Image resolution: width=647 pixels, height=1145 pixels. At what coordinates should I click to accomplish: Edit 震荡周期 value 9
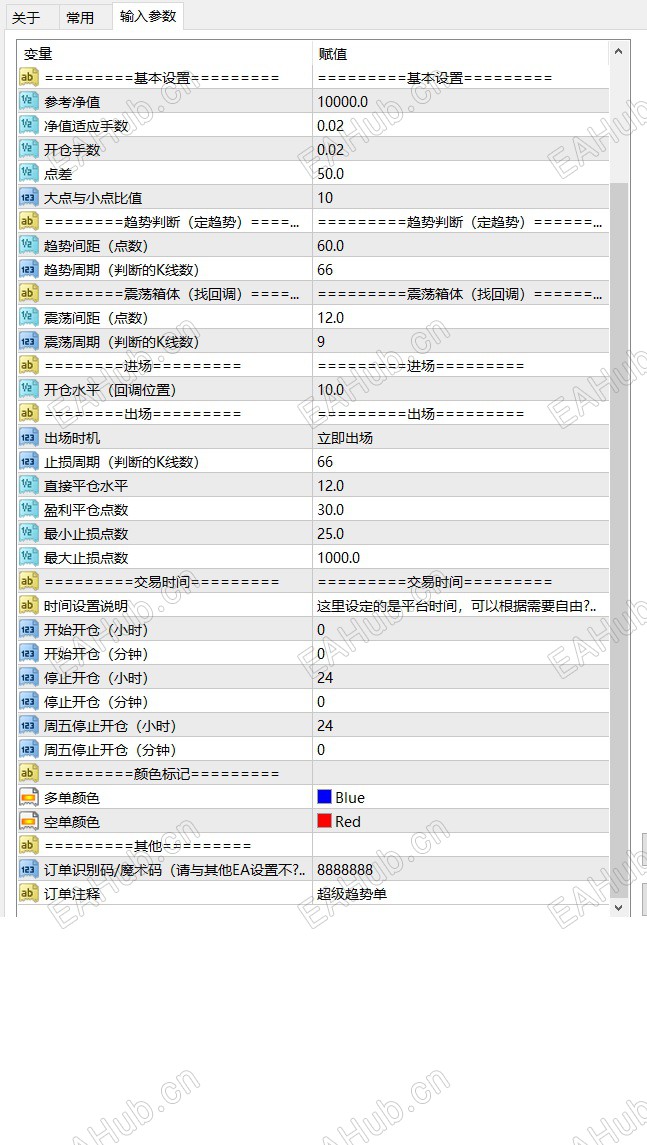(x=461, y=342)
